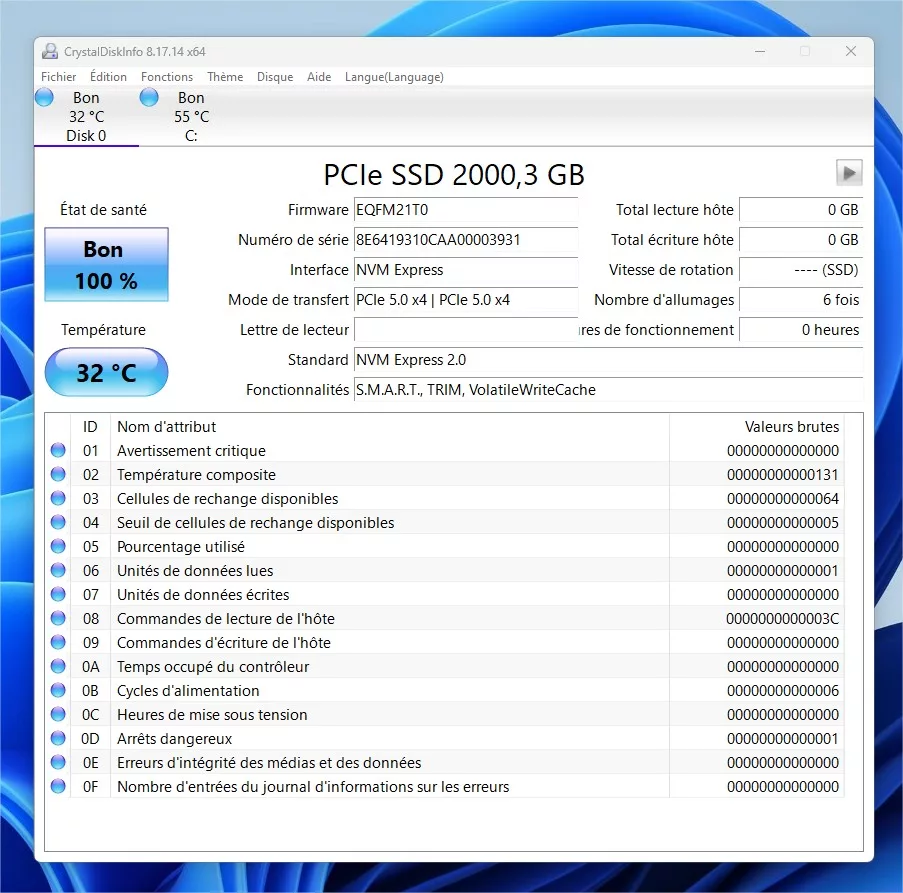Click status orb for Unités de données lues
This screenshot has width=903, height=893.
[x=58, y=571]
